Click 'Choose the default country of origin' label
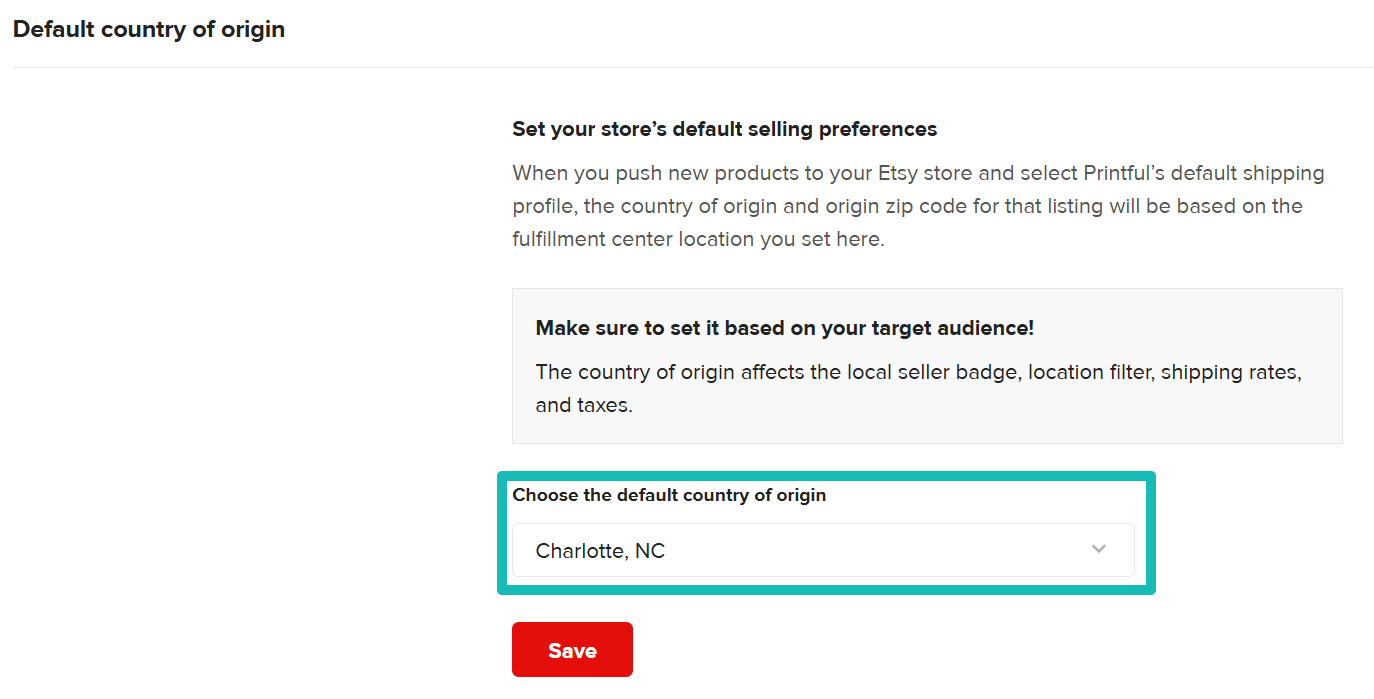The width and height of the screenshot is (1374, 699). tap(669, 495)
